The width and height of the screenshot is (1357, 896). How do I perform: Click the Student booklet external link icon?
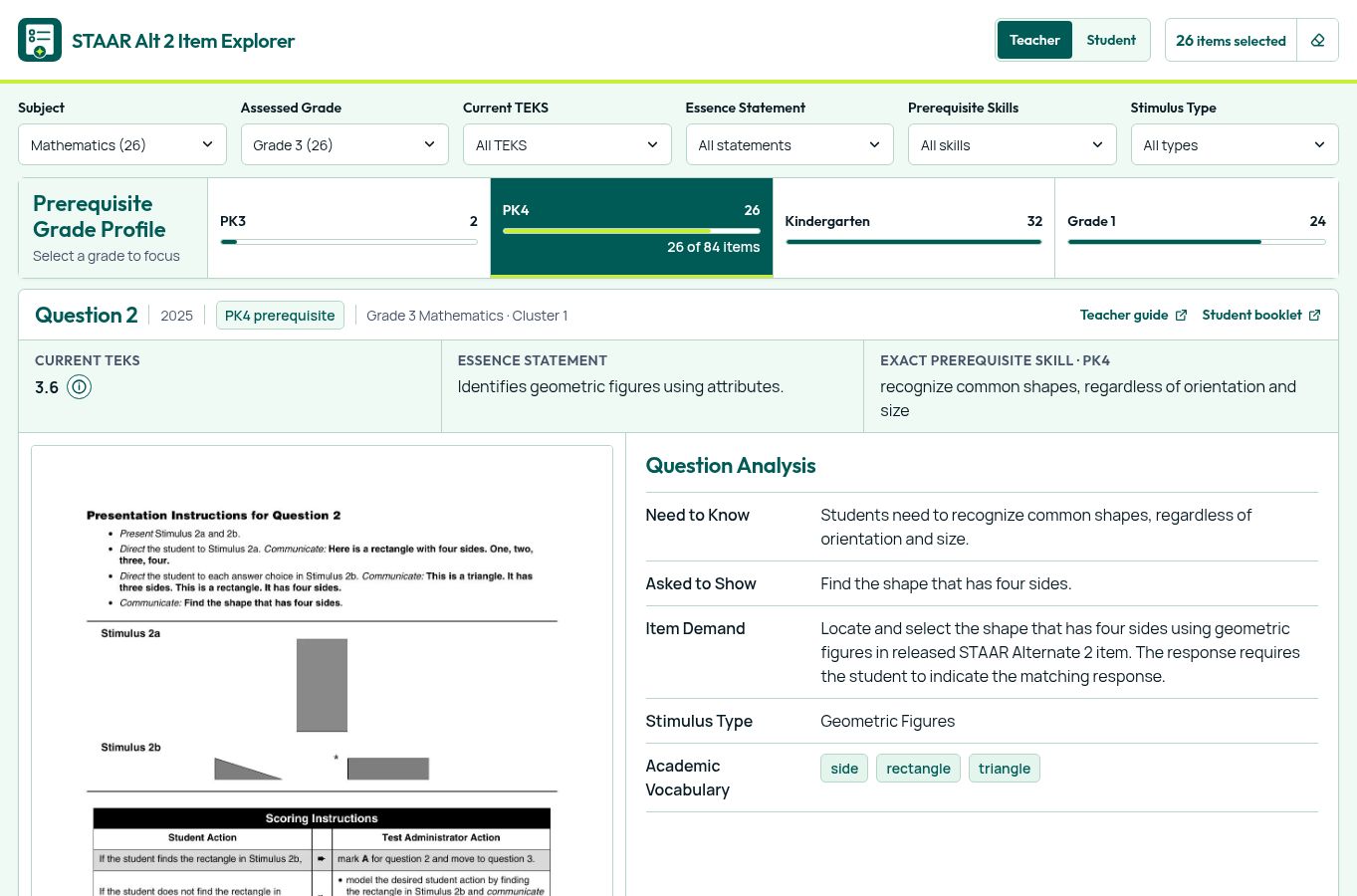click(x=1314, y=316)
